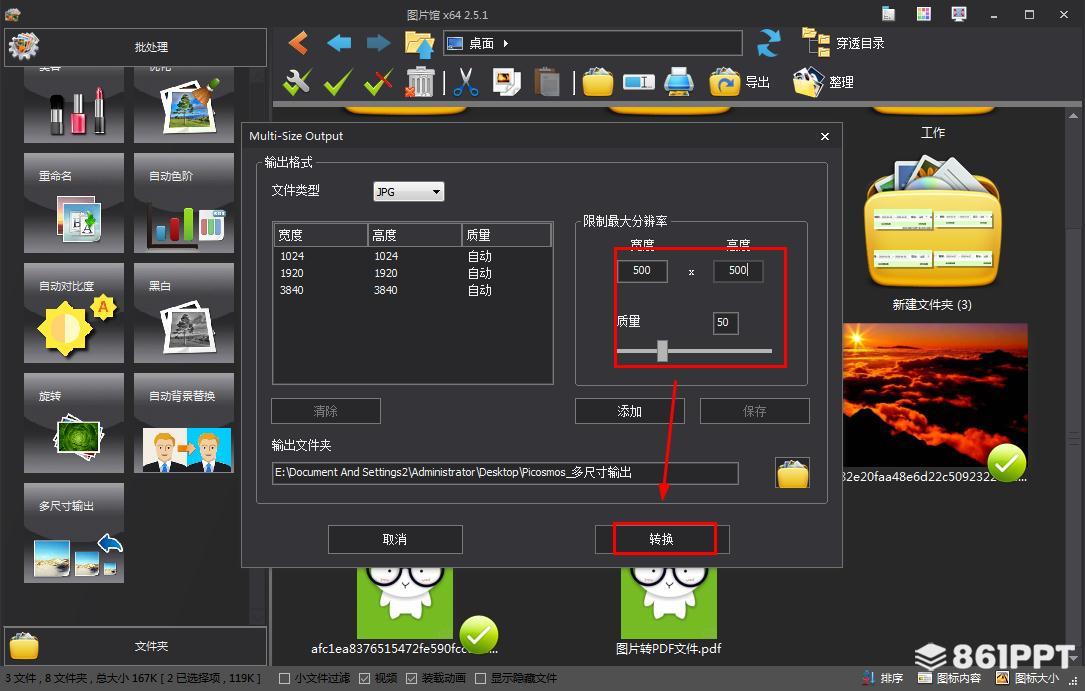The height and width of the screenshot is (691, 1085).
Task: Click the 质量 column header in size list
Action: pyautogui.click(x=507, y=235)
